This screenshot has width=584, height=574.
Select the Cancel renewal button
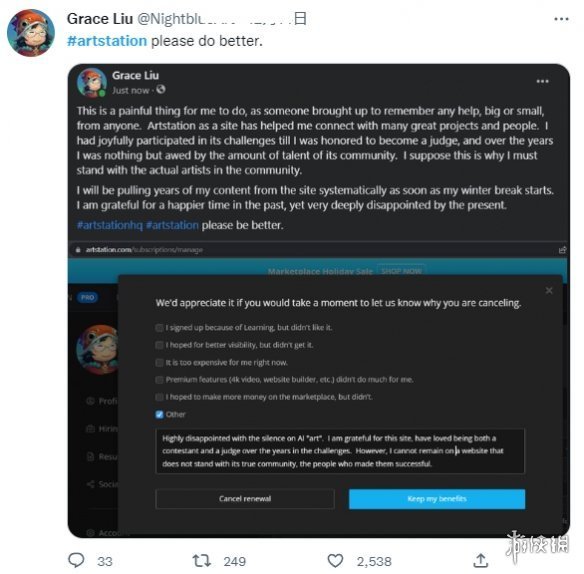[x=245, y=499]
